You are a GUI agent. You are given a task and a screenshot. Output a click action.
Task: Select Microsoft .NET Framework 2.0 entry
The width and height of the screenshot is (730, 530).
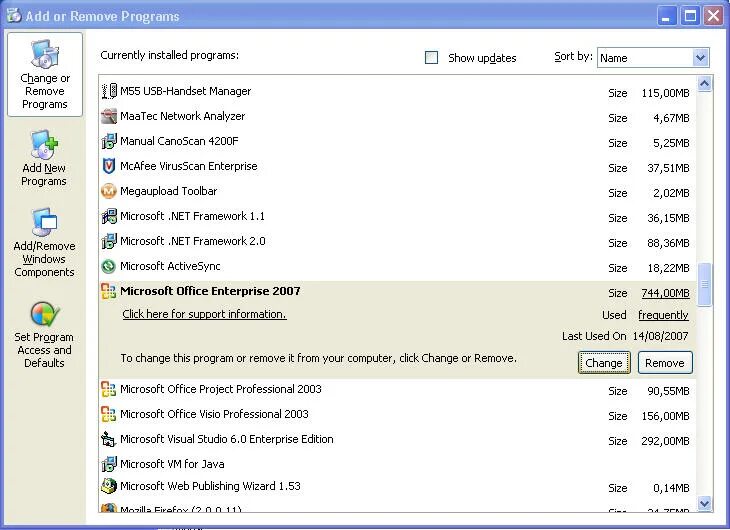coord(398,242)
